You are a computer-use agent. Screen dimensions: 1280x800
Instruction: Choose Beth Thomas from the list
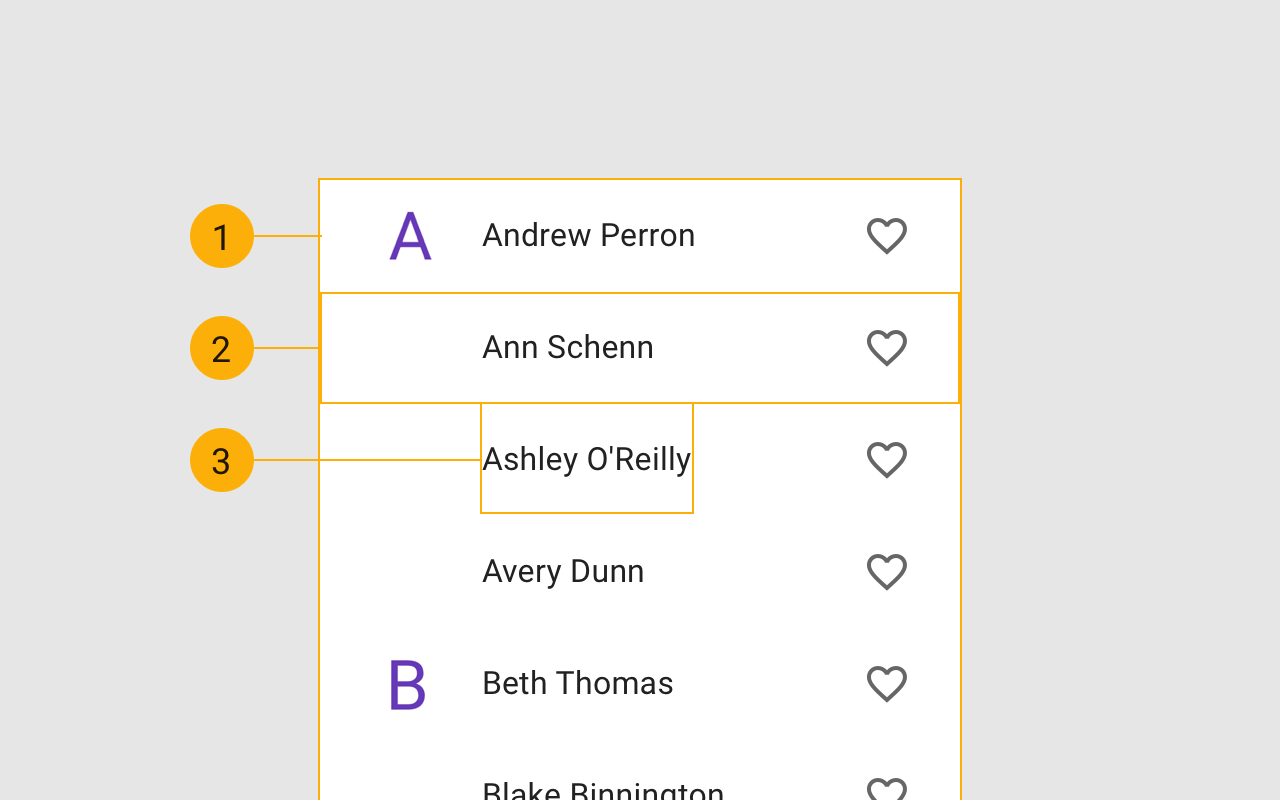coord(577,684)
